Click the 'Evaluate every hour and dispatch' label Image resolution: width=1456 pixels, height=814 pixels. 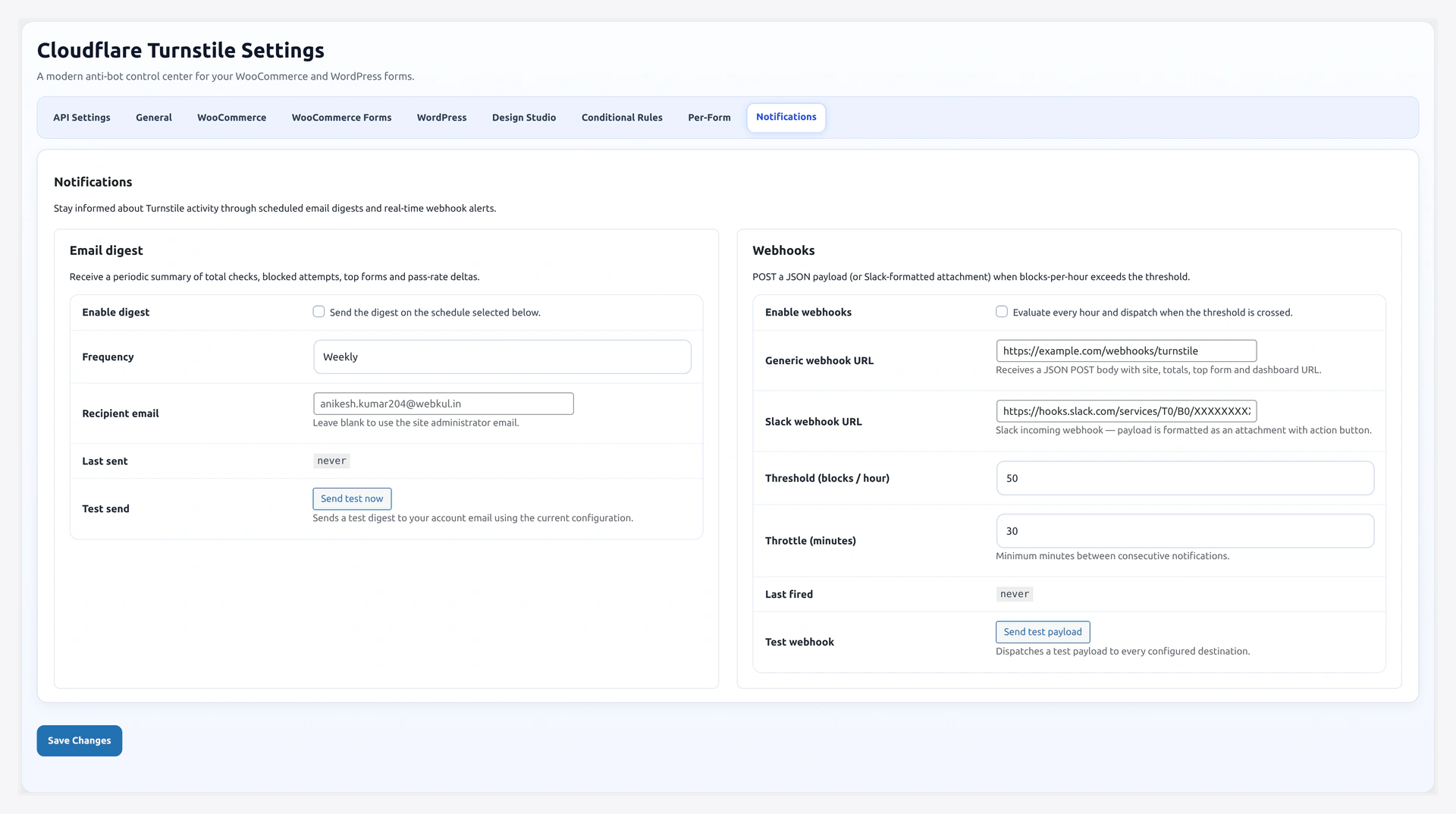1152,313
